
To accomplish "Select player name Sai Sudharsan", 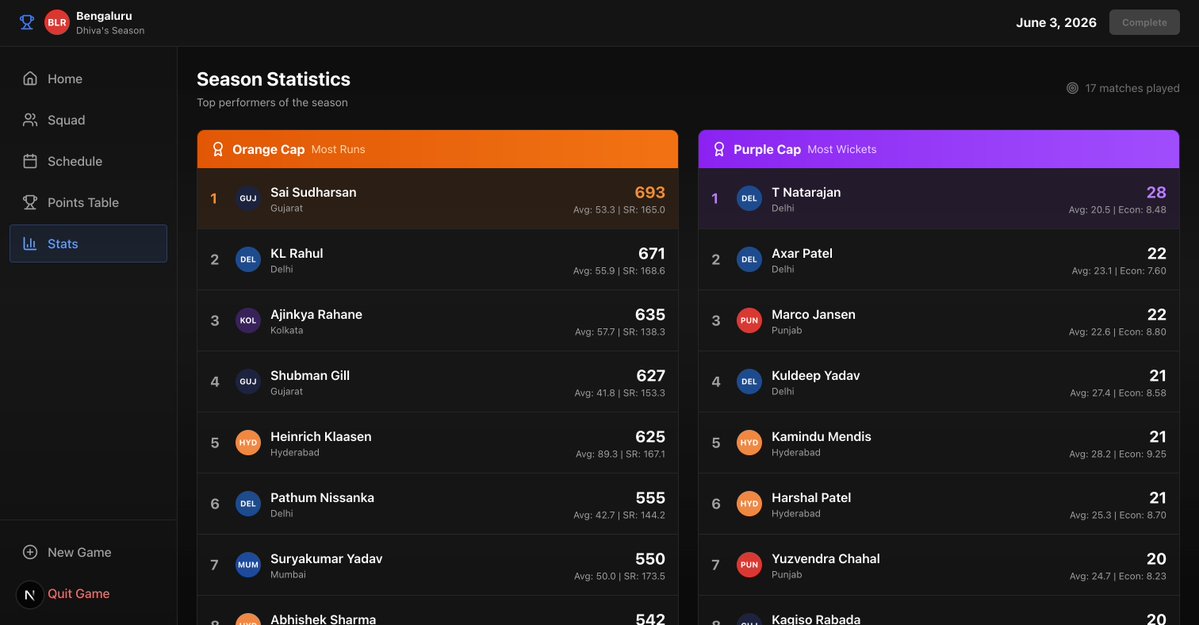I will (313, 192).
